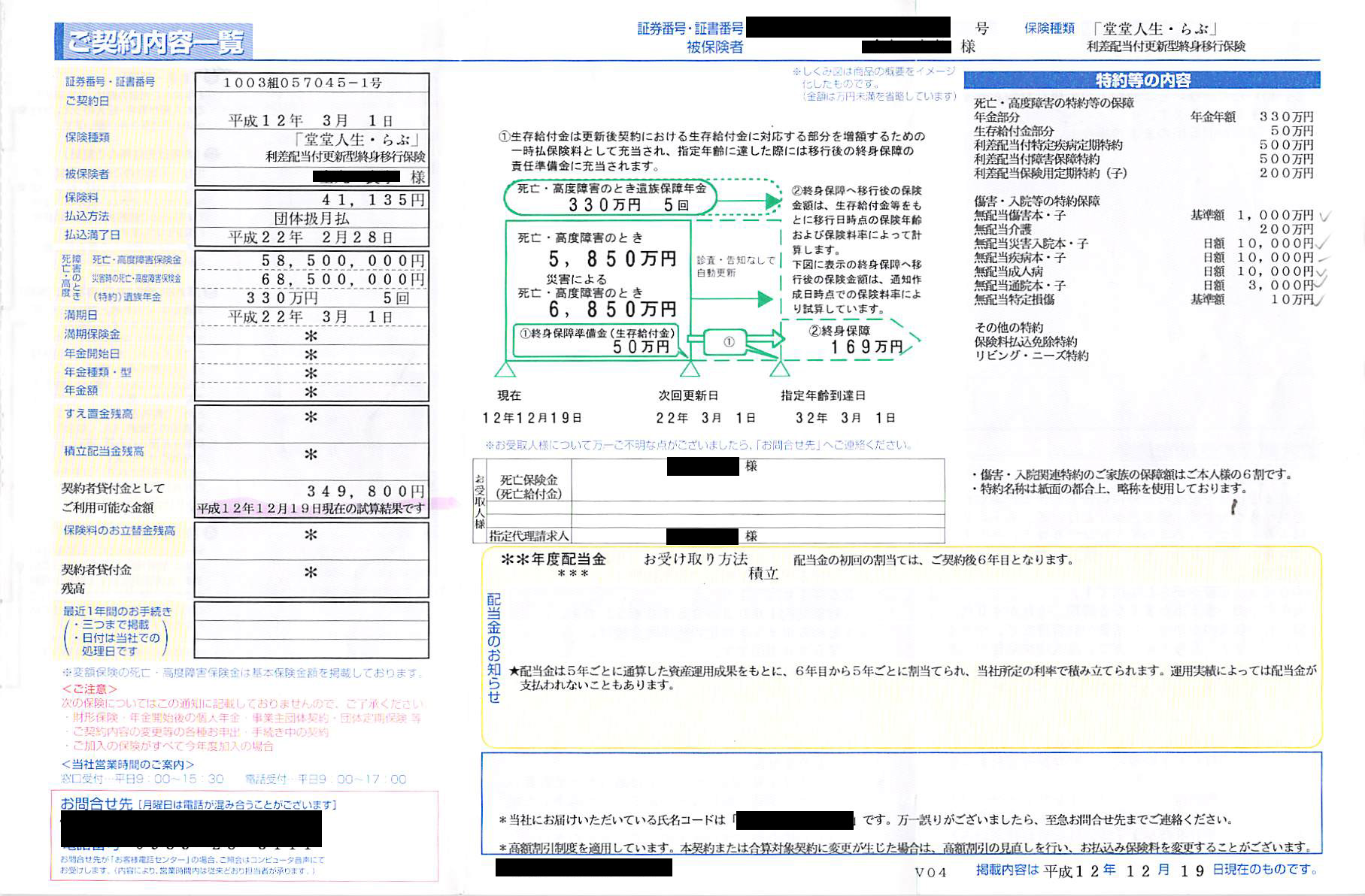The height and width of the screenshot is (896, 1365).
Task: Select the 41,135円 premium value
Action: [x=374, y=199]
